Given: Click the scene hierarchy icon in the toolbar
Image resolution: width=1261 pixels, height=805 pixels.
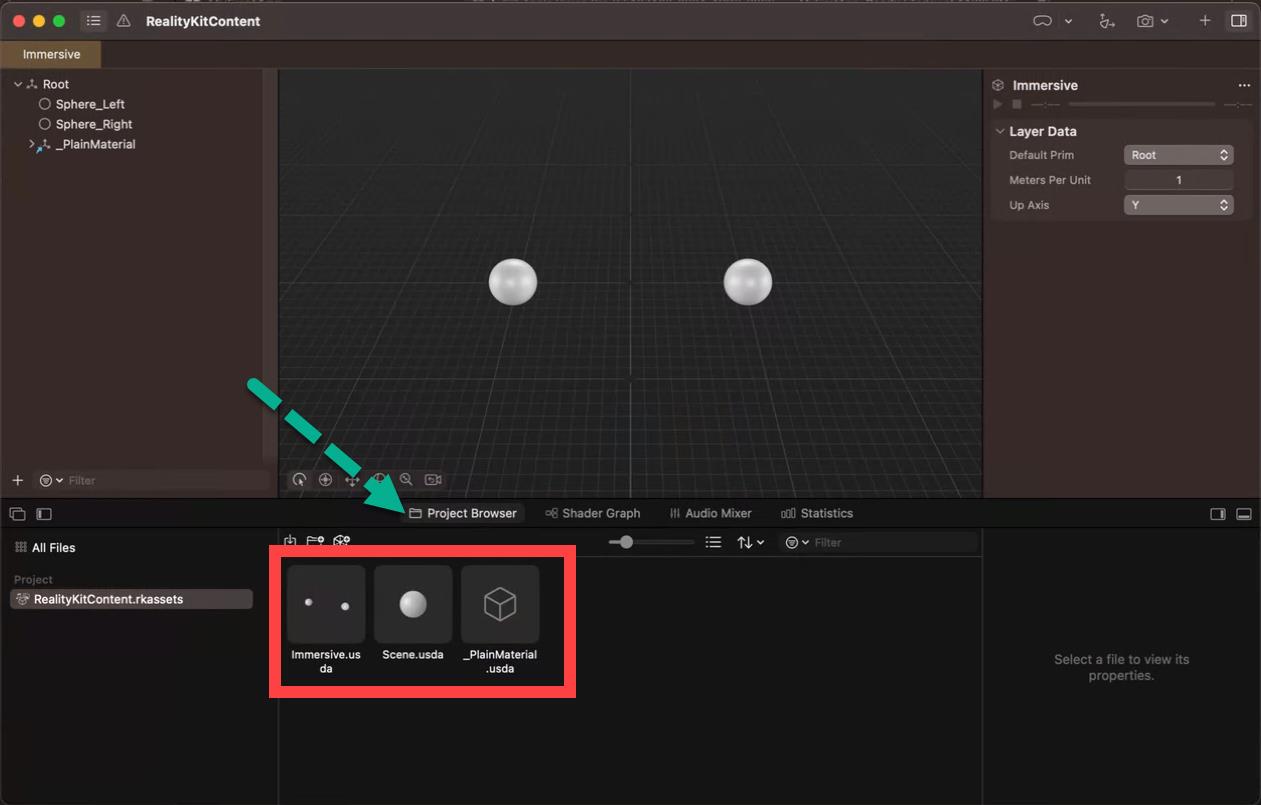Looking at the screenshot, I should 1107,21.
